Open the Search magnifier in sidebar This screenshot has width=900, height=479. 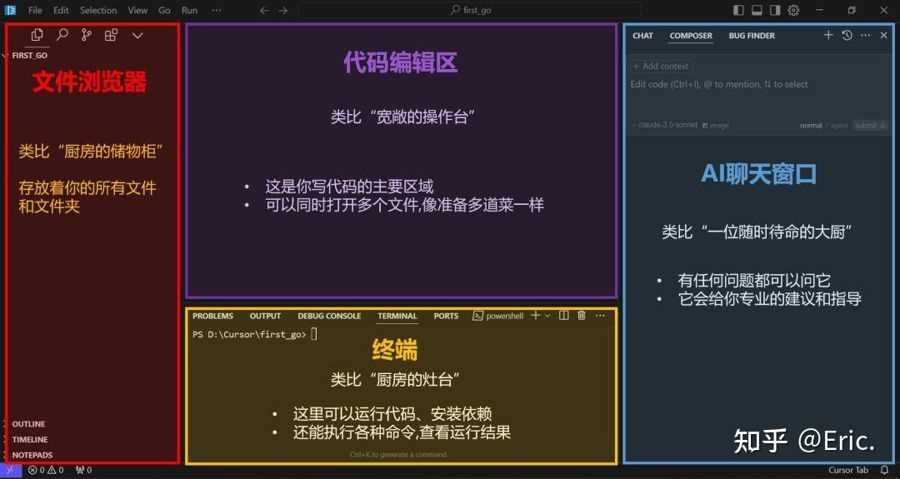[x=62, y=35]
